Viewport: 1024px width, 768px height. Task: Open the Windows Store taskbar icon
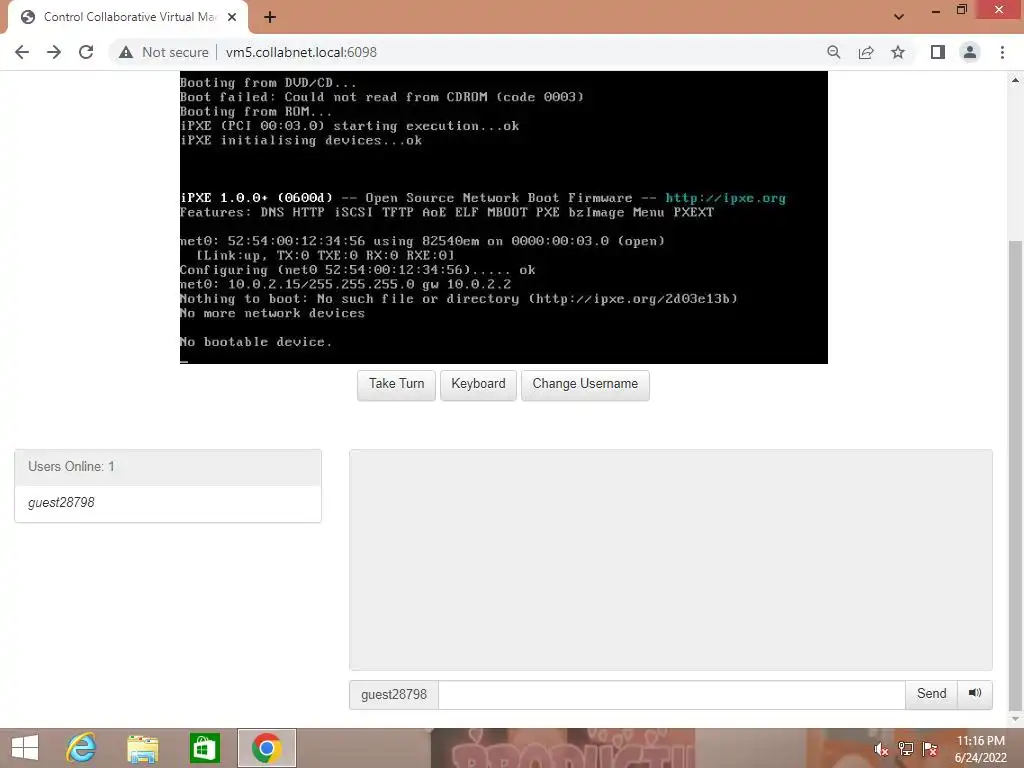pyautogui.click(x=204, y=748)
